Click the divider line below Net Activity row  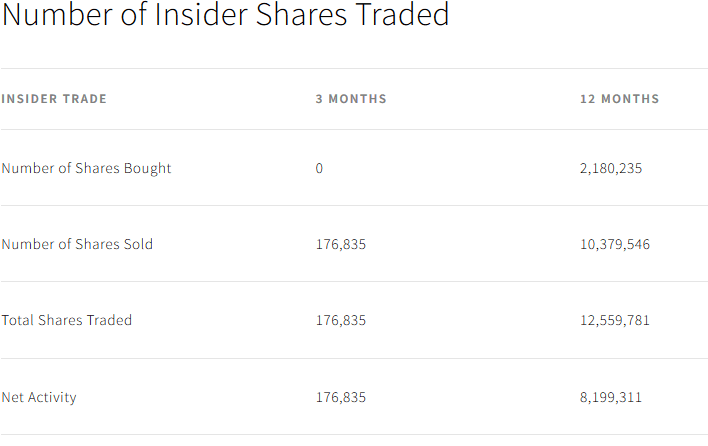coord(354,434)
